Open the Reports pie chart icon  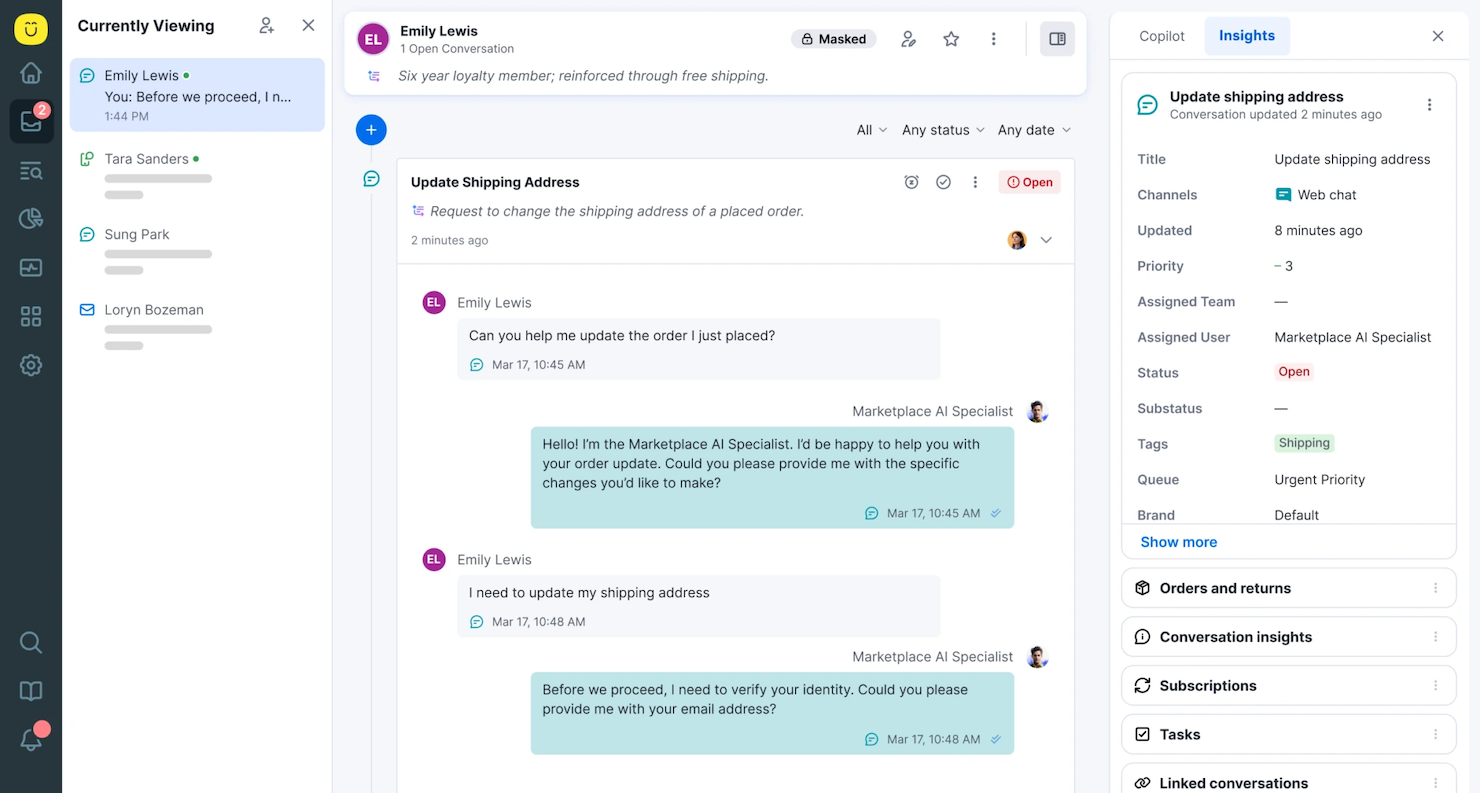(31, 218)
